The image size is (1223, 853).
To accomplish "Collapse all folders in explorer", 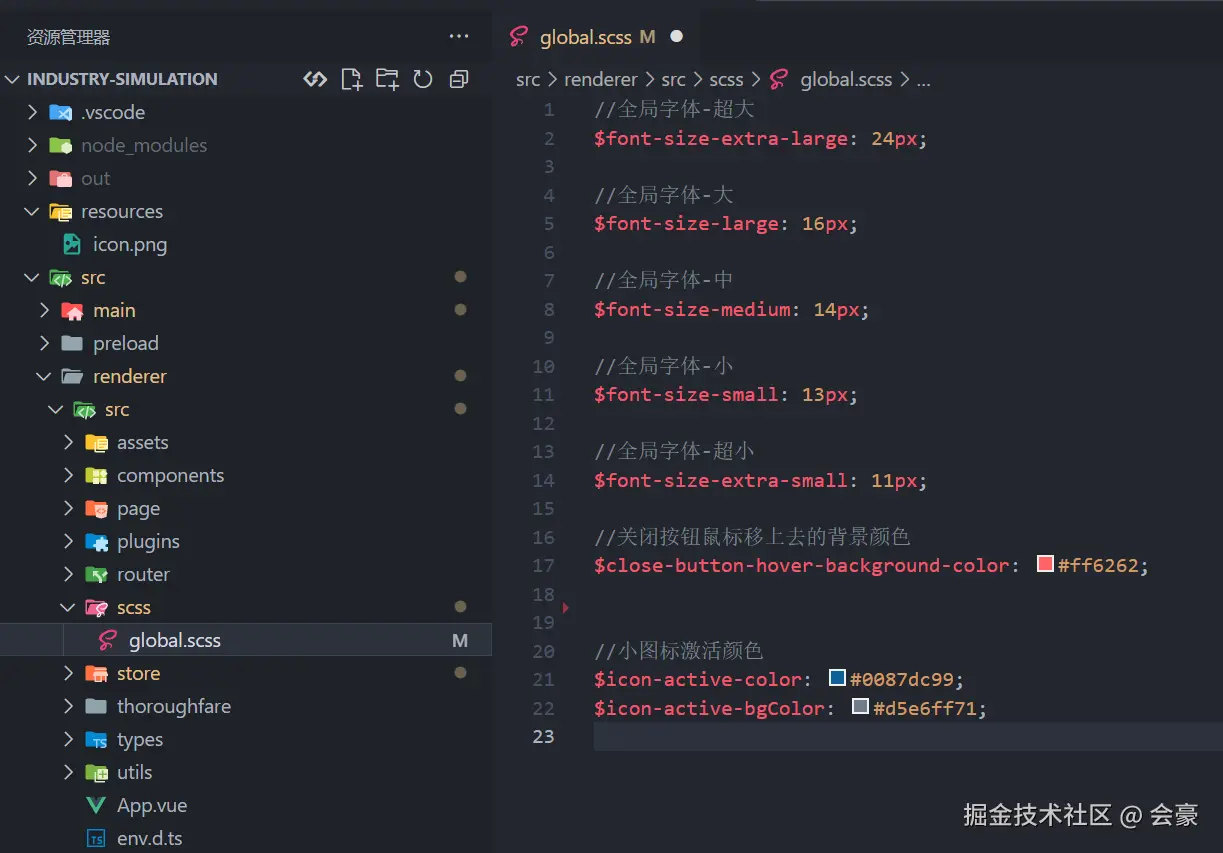I will click(459, 79).
